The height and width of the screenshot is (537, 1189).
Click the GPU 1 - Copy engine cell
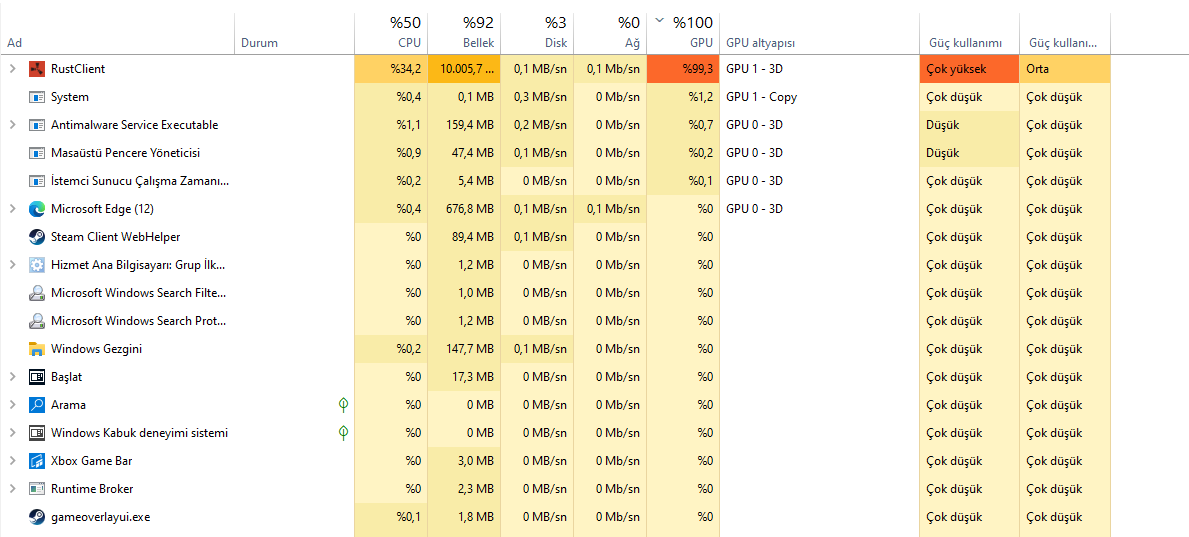(819, 97)
